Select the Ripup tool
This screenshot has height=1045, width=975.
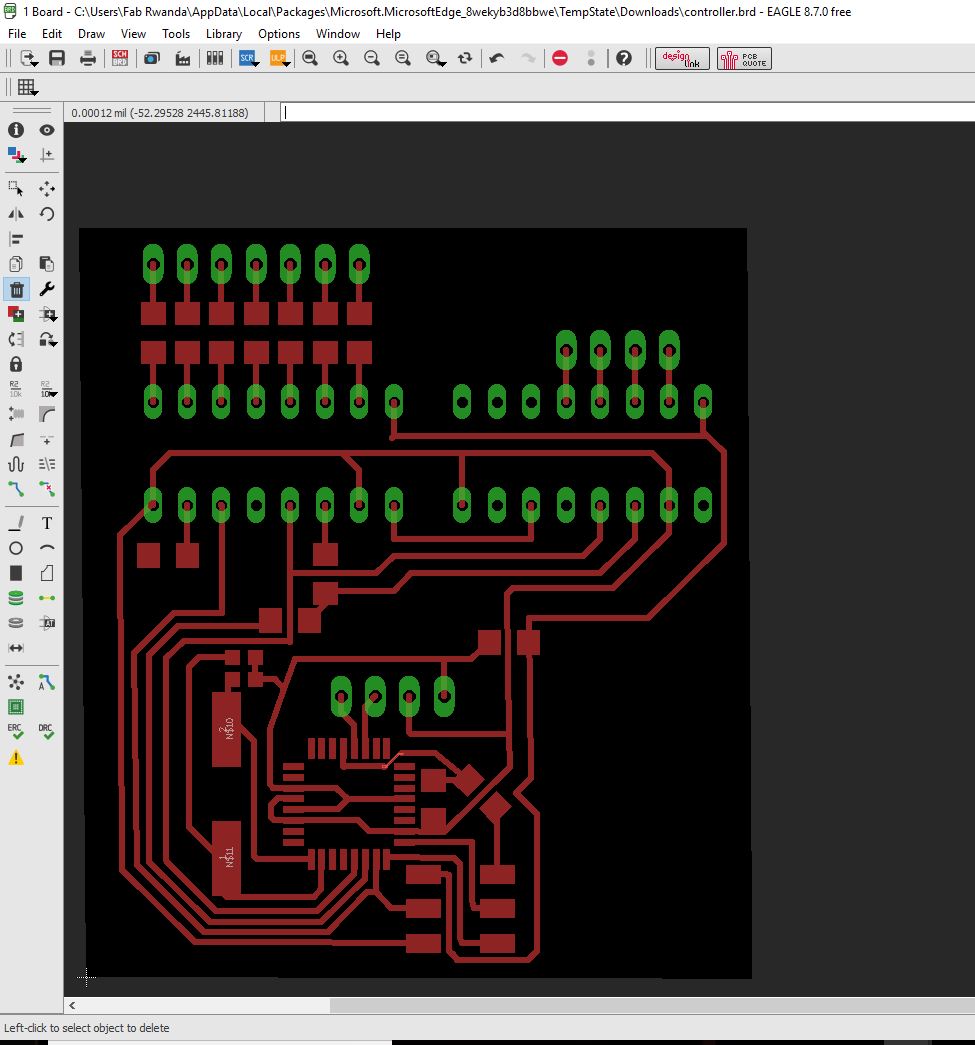pos(47,489)
